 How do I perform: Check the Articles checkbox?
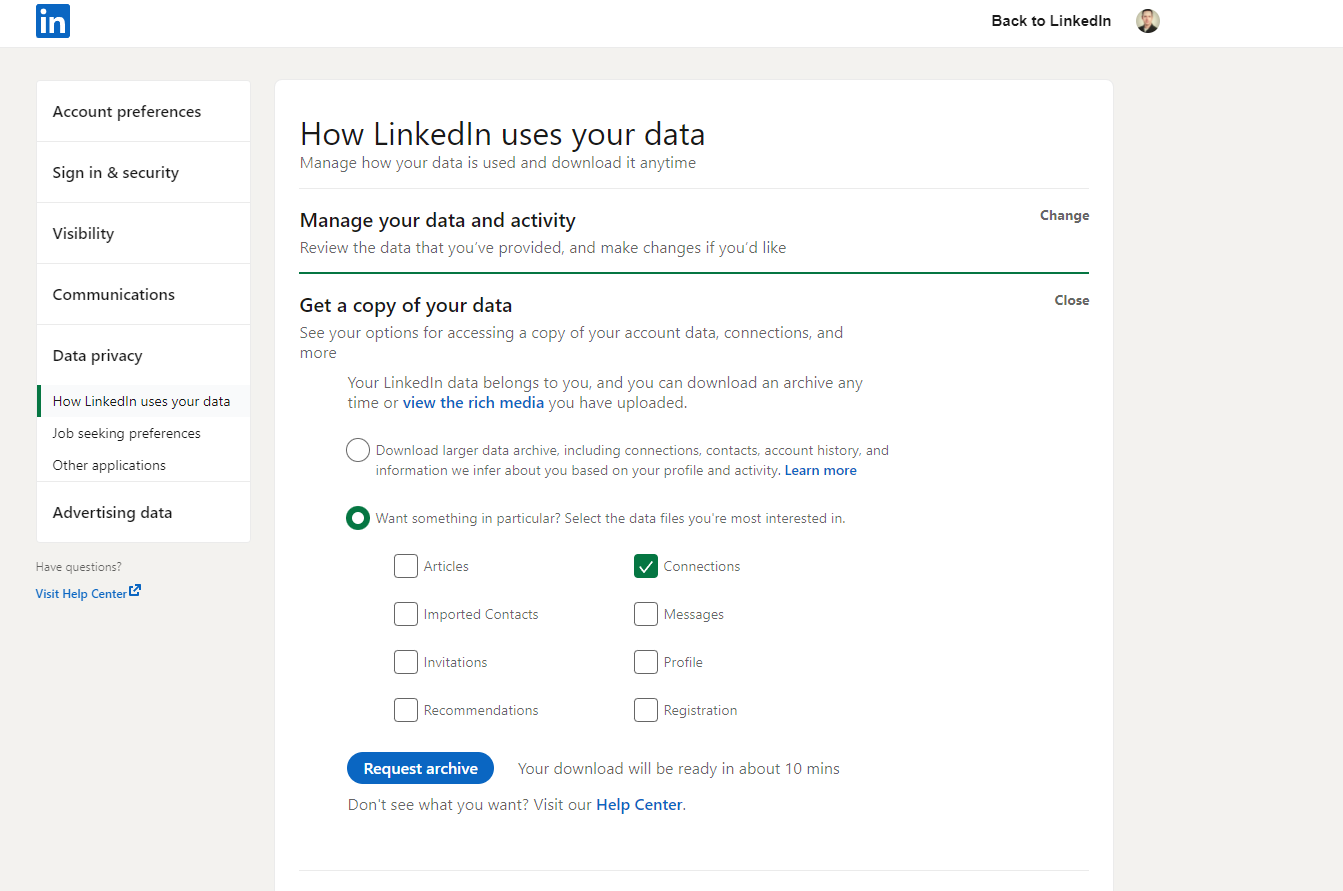pyautogui.click(x=406, y=565)
